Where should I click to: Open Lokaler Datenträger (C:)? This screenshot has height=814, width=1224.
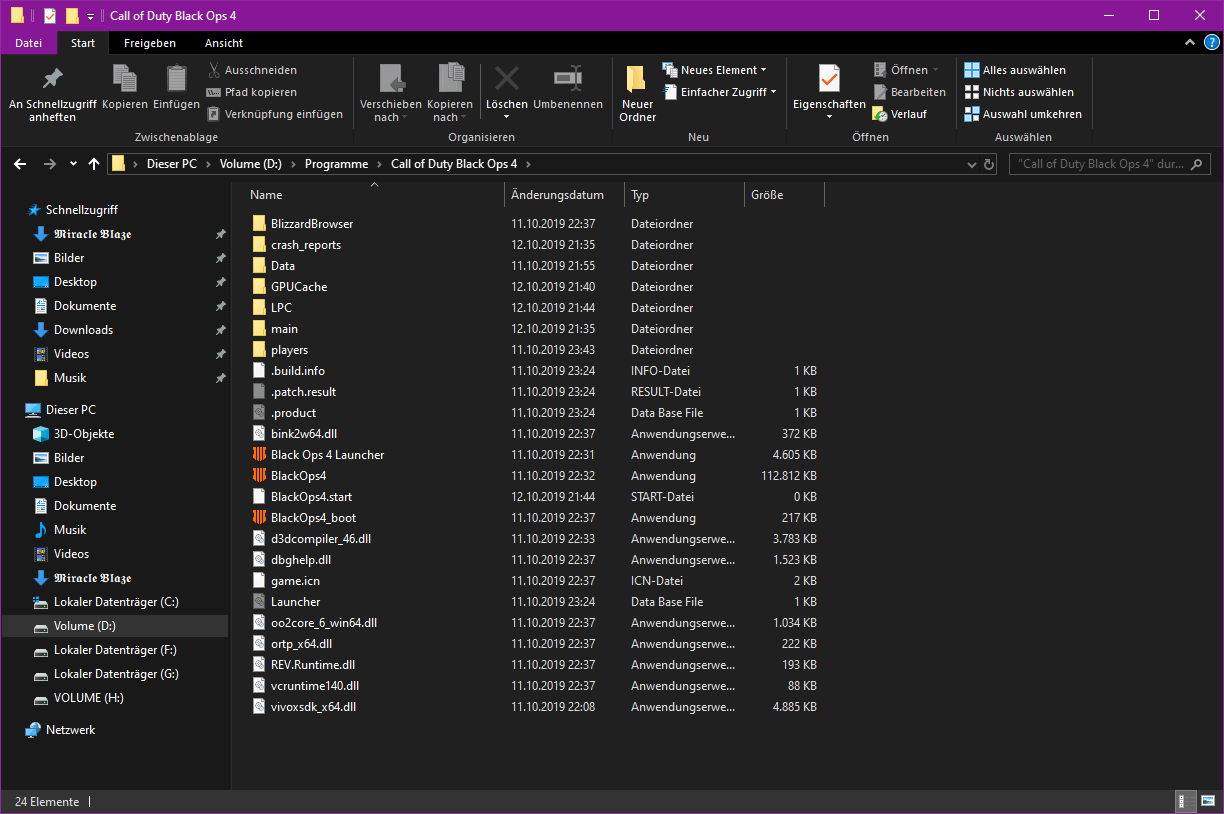tap(116, 602)
